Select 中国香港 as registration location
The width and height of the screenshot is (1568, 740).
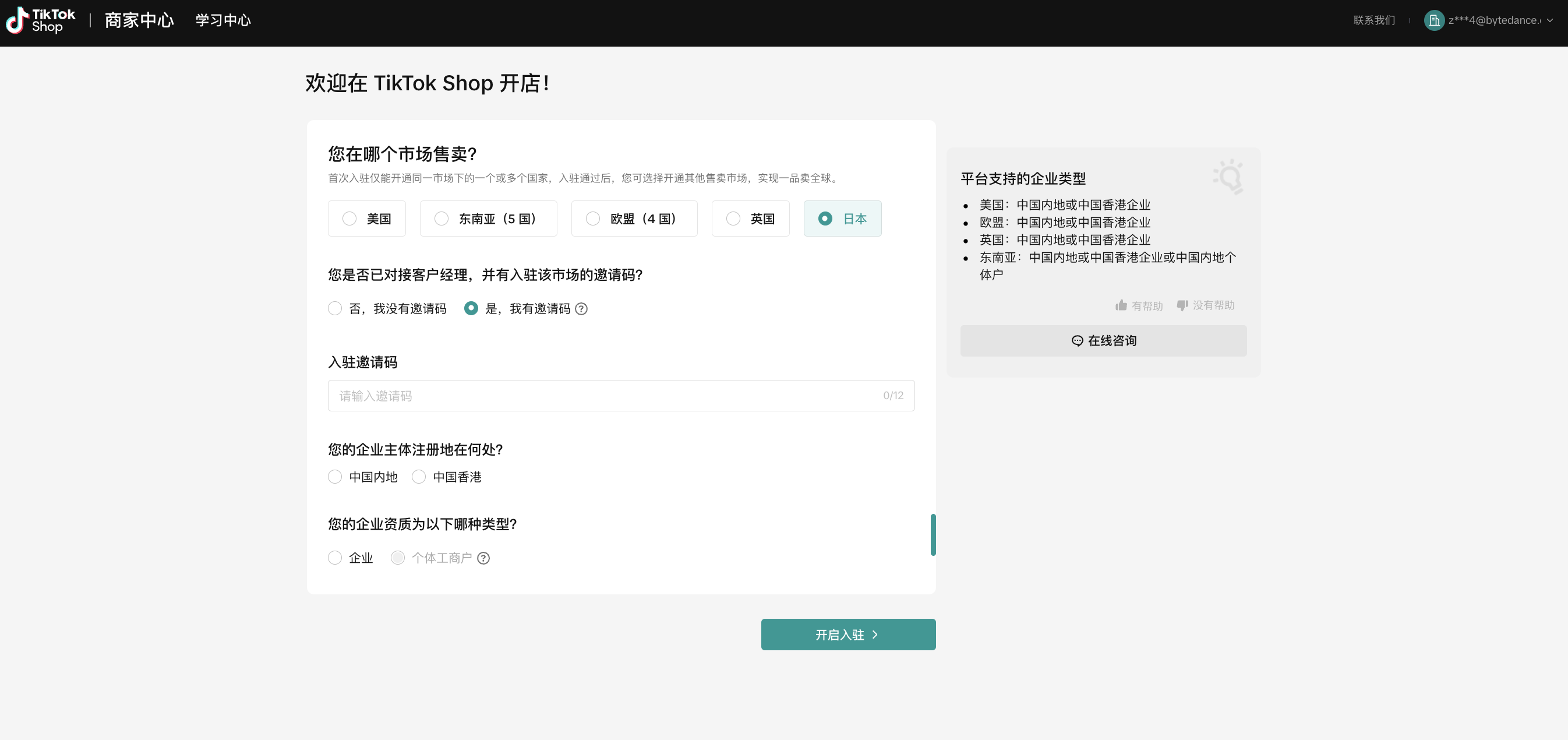[419, 477]
